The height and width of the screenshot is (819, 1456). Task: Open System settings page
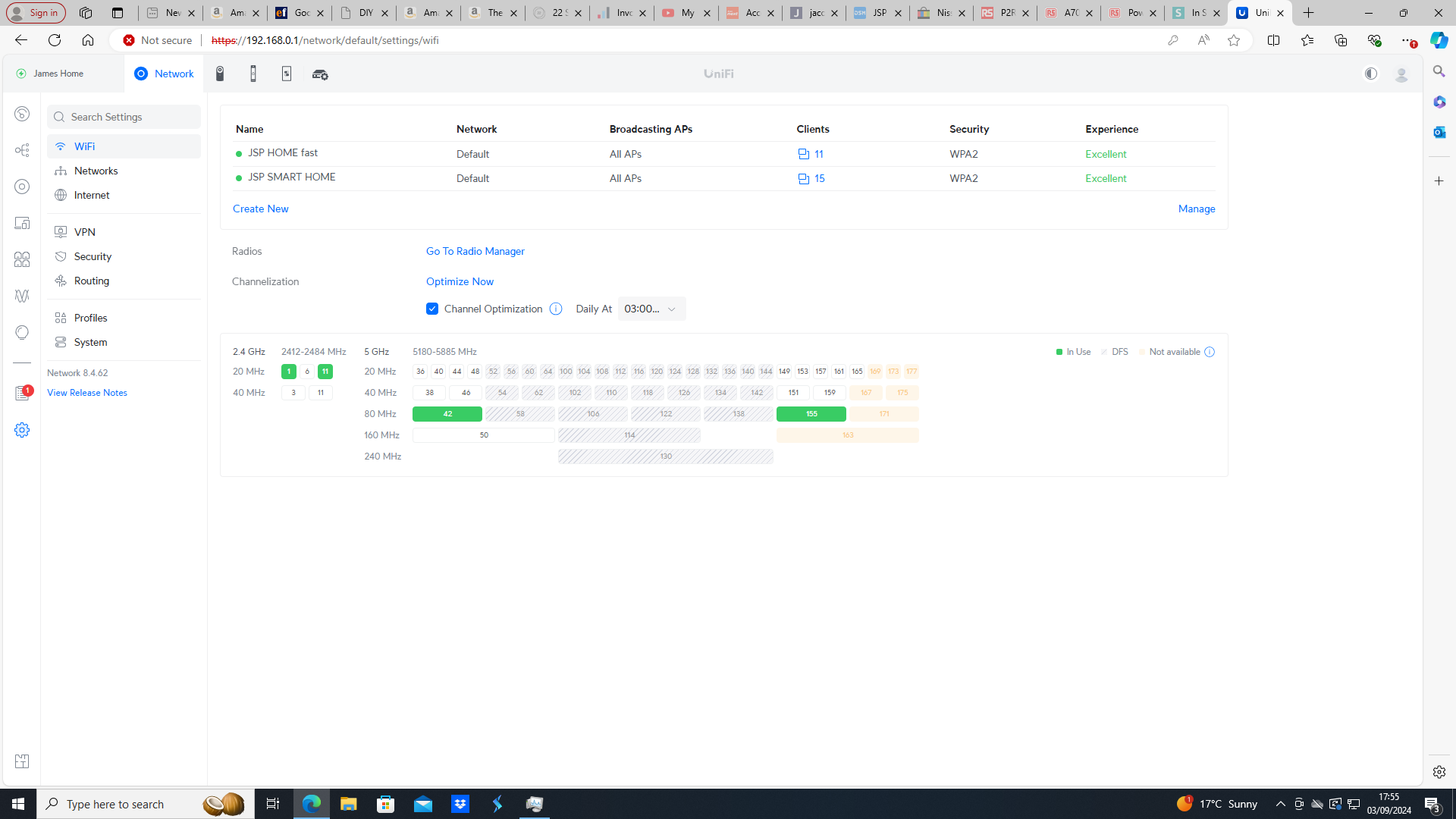(91, 342)
